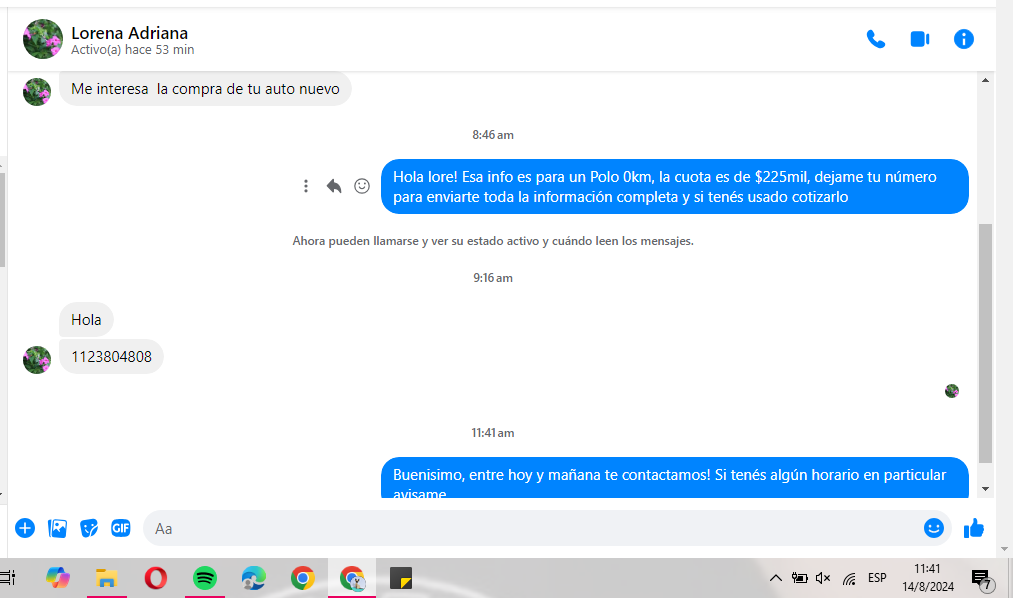
Task: Open Microsoft Edge from the taskbar
Action: pos(254,578)
